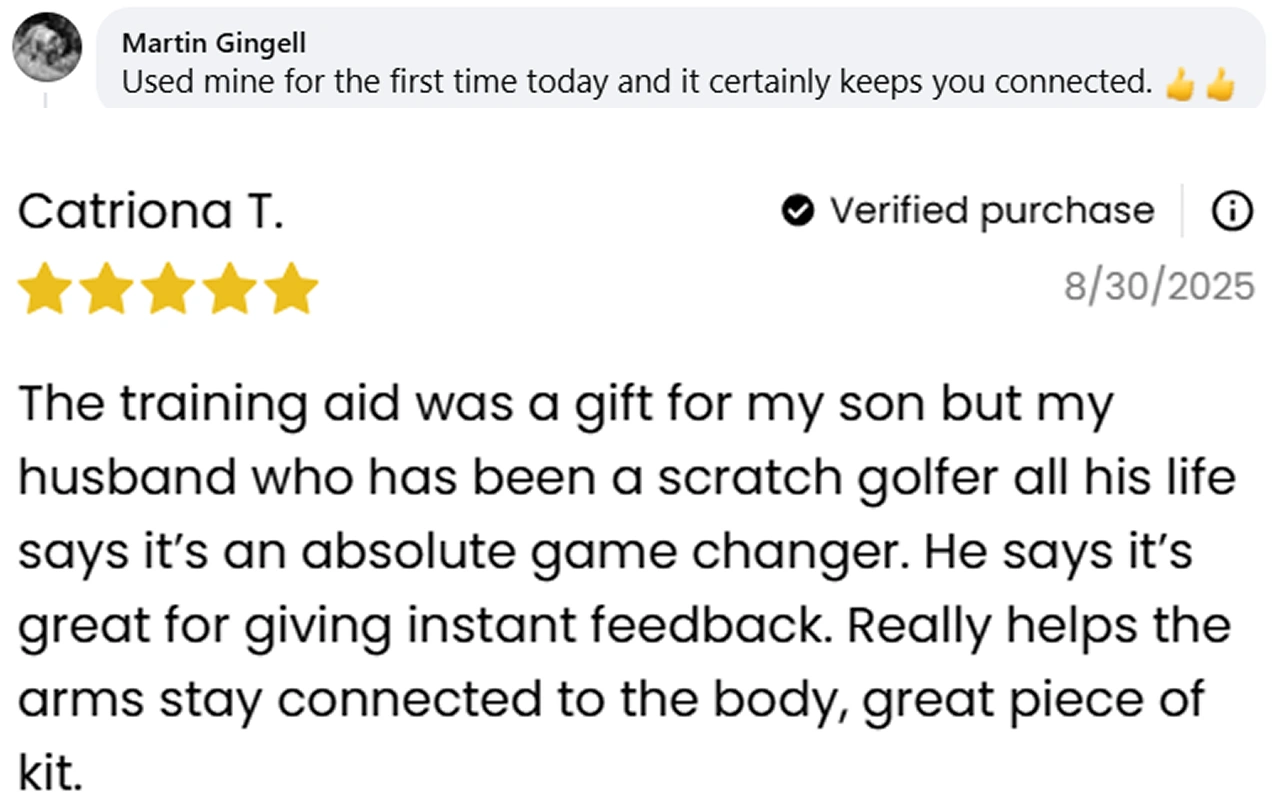The height and width of the screenshot is (805, 1287).
Task: Click the first thumbs-up emoji in comment
Action: [1180, 84]
